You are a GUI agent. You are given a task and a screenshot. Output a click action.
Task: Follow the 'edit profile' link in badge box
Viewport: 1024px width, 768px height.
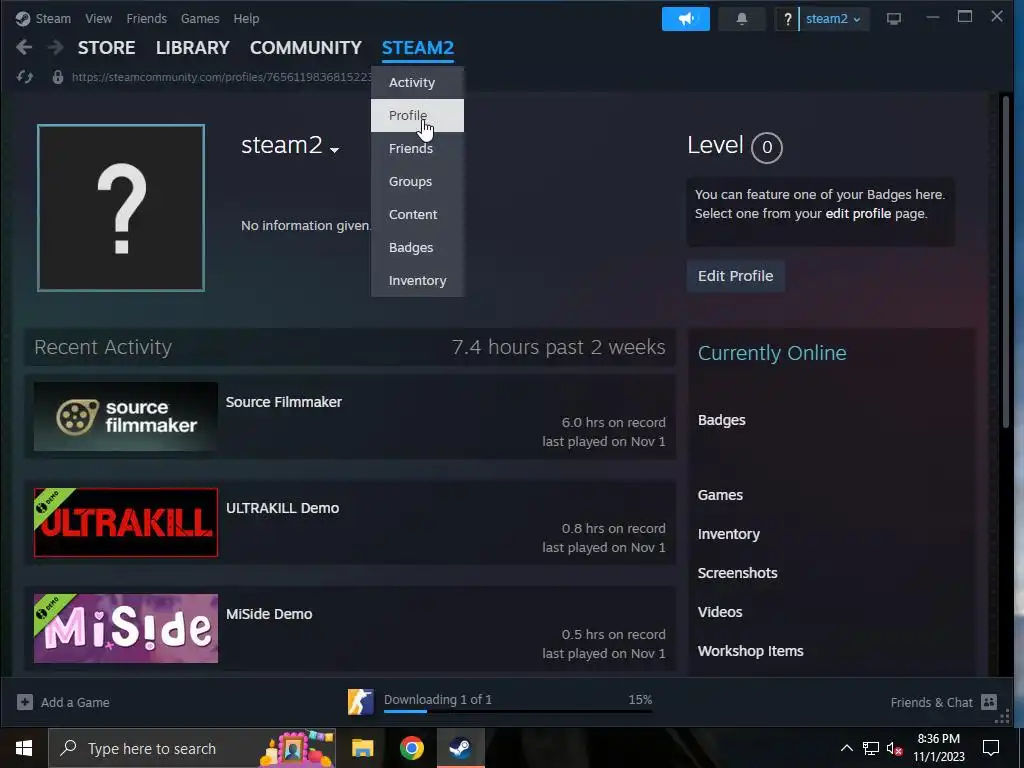858,214
